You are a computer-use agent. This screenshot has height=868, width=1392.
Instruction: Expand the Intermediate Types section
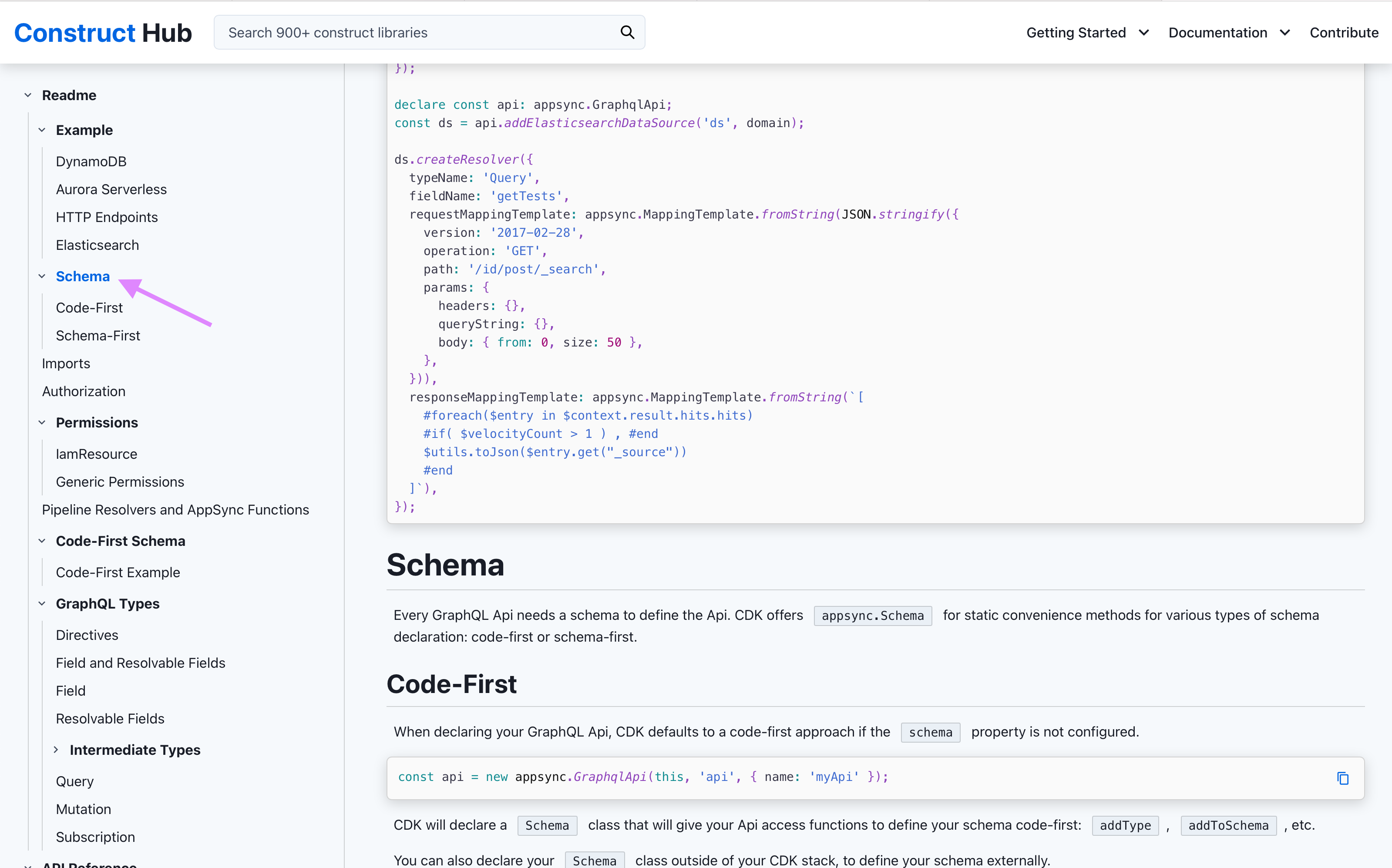pyautogui.click(x=56, y=749)
